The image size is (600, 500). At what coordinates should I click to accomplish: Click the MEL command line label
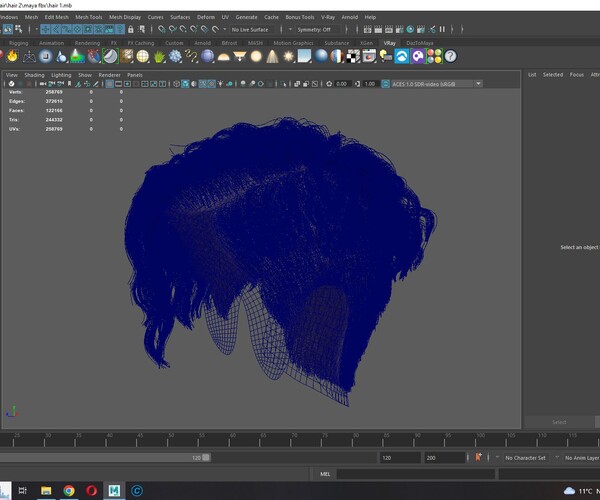tap(325, 474)
